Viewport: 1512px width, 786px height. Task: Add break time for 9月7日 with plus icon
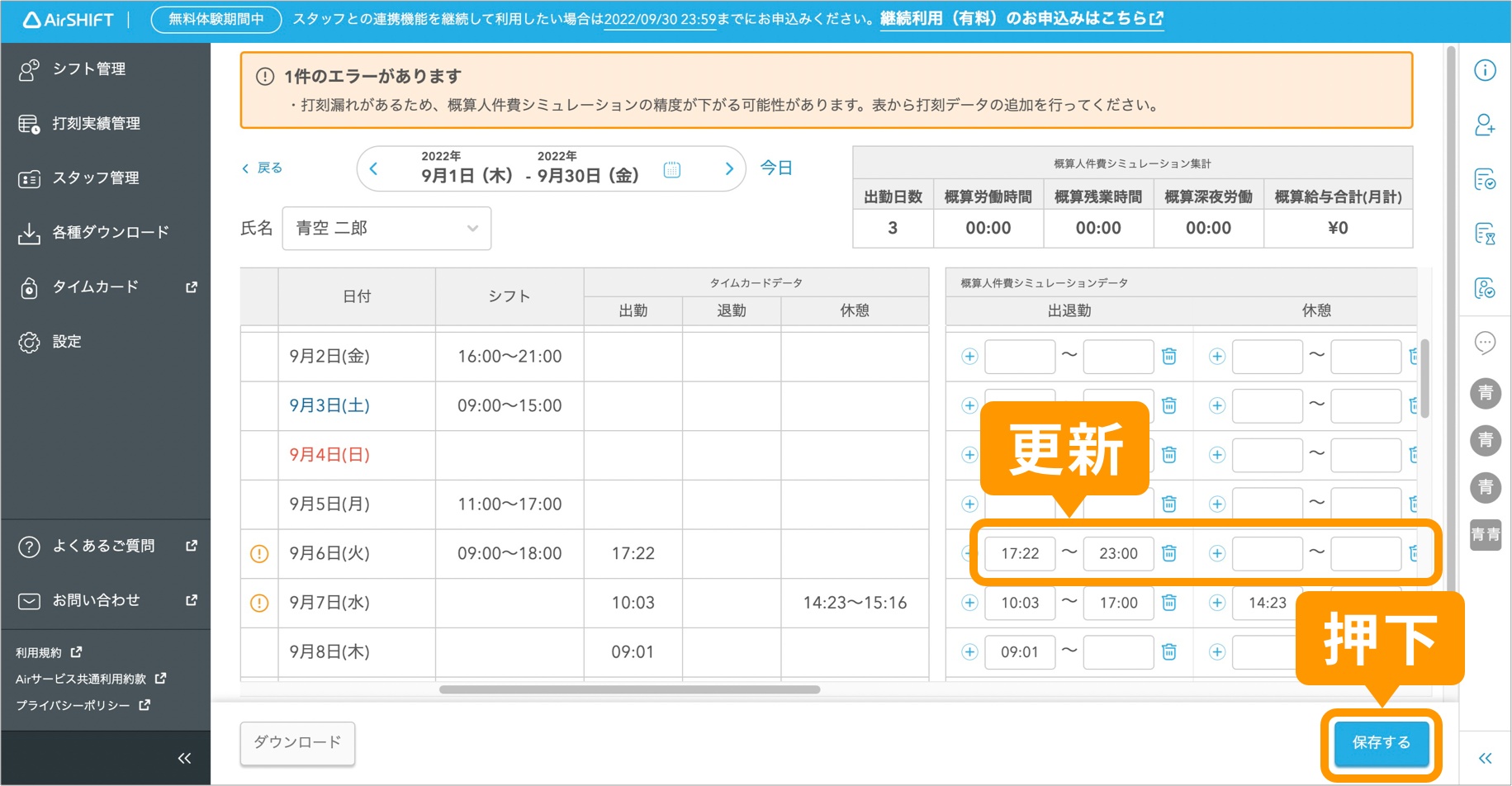(1216, 603)
